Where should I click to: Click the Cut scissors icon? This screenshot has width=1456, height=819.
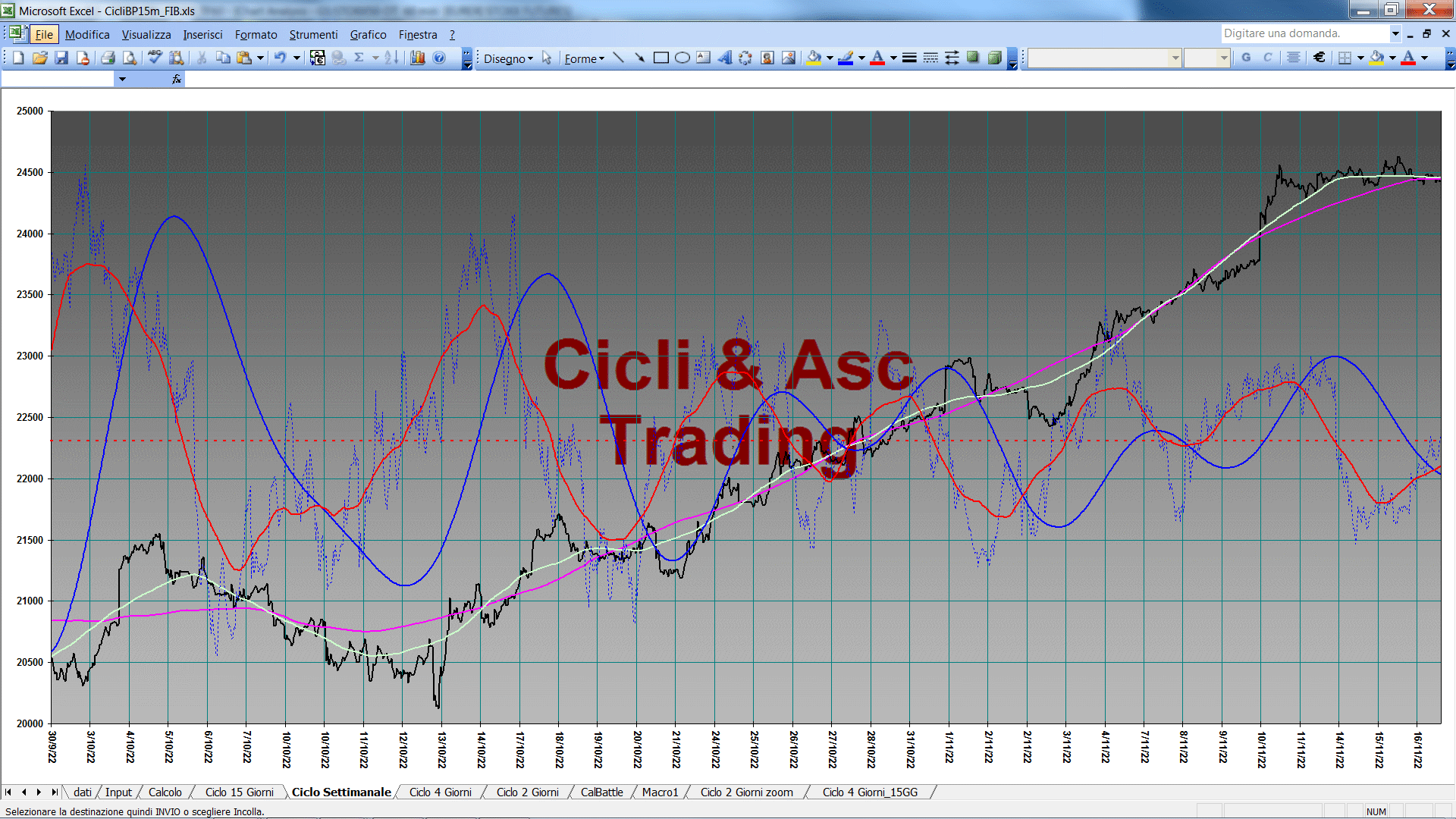pos(202,58)
